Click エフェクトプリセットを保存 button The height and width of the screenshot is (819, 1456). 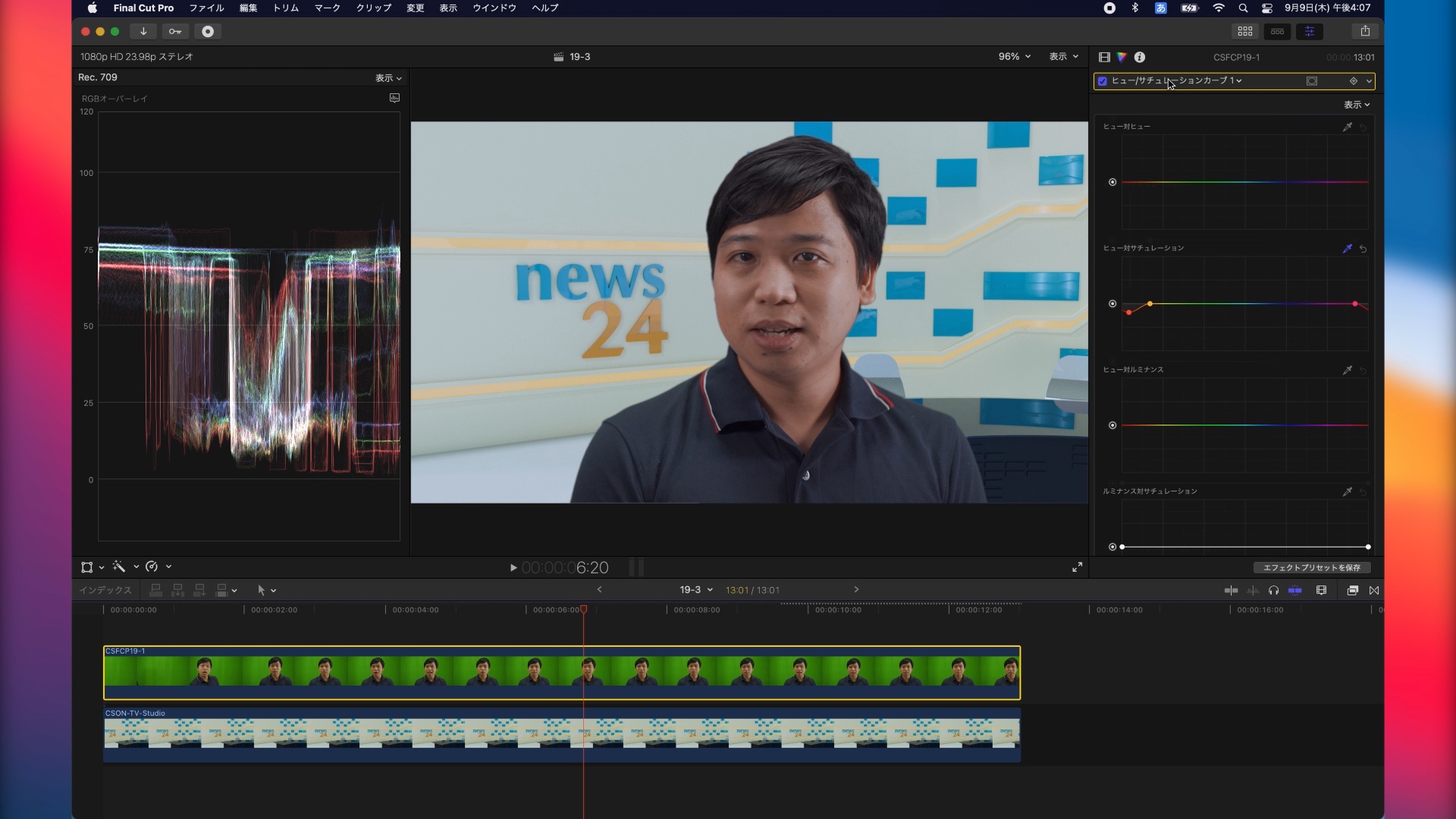[x=1311, y=567]
